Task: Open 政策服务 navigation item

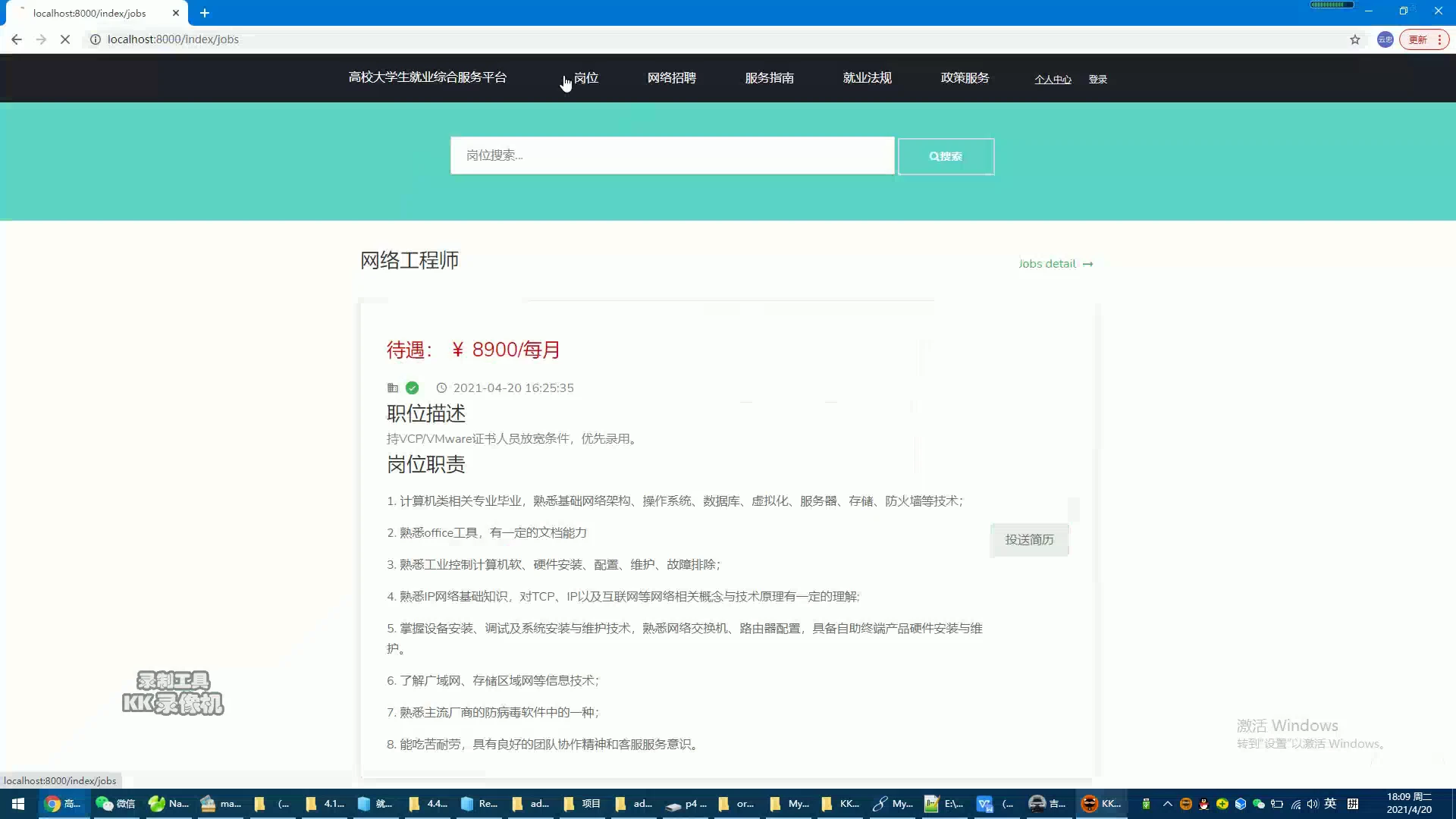Action: click(965, 78)
